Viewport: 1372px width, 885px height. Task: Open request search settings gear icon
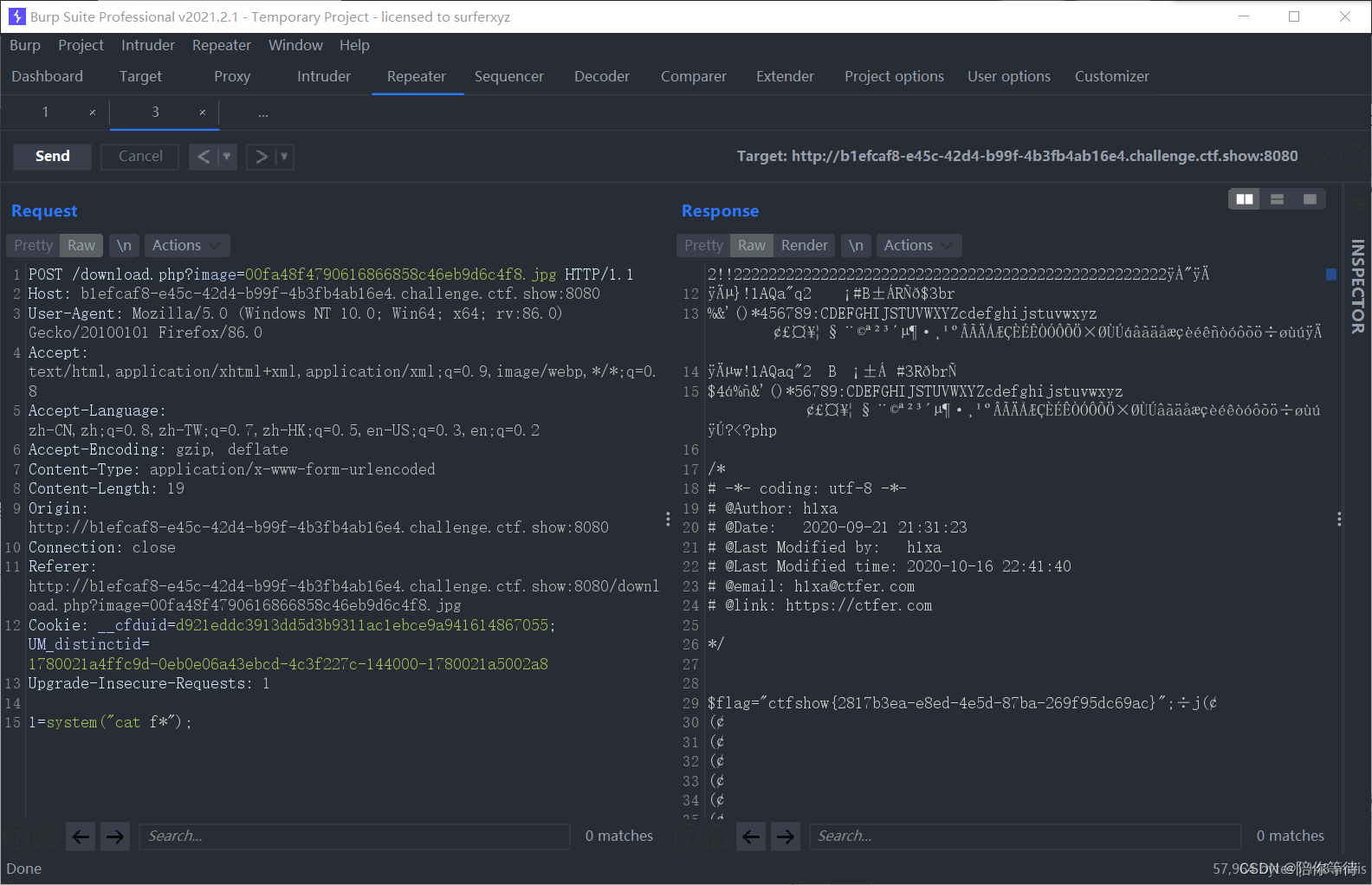pos(46,837)
